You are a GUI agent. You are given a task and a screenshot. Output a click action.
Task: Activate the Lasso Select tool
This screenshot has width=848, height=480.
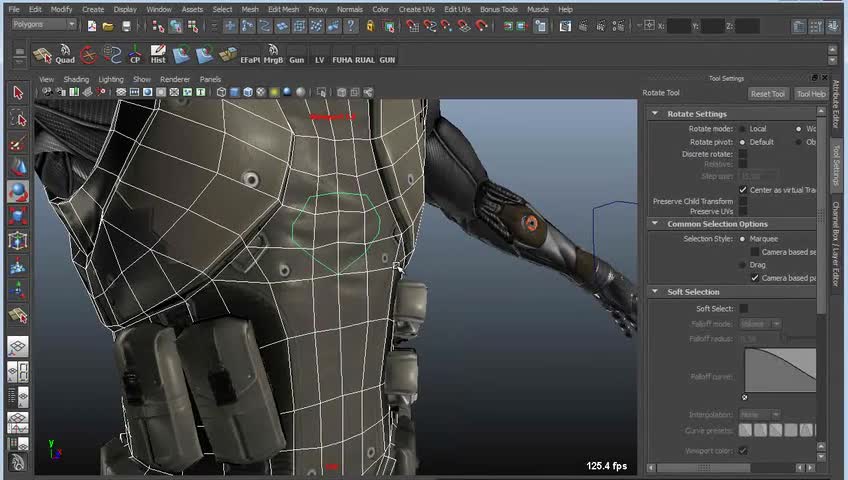click(x=18, y=118)
